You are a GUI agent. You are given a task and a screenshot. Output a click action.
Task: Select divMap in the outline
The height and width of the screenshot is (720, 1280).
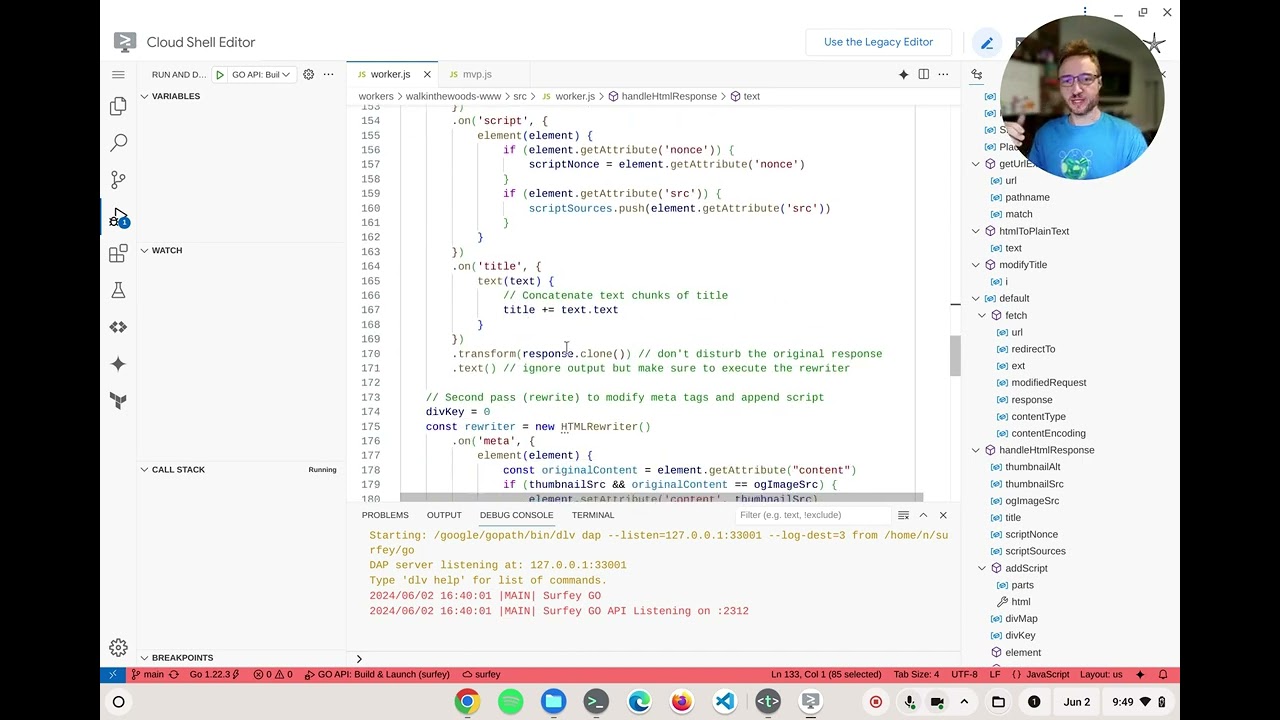point(1021,618)
